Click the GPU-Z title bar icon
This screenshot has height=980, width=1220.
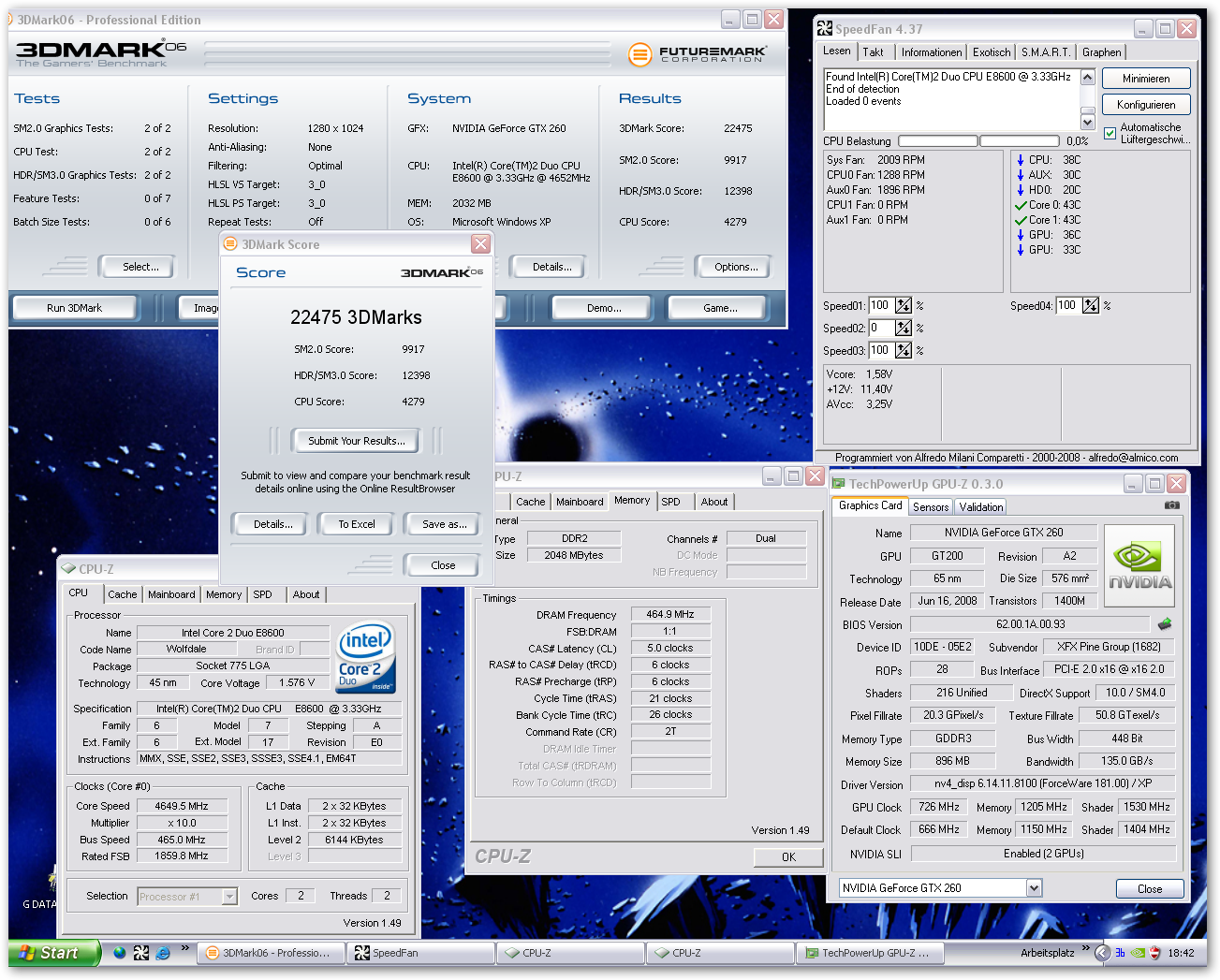pyautogui.click(x=839, y=483)
